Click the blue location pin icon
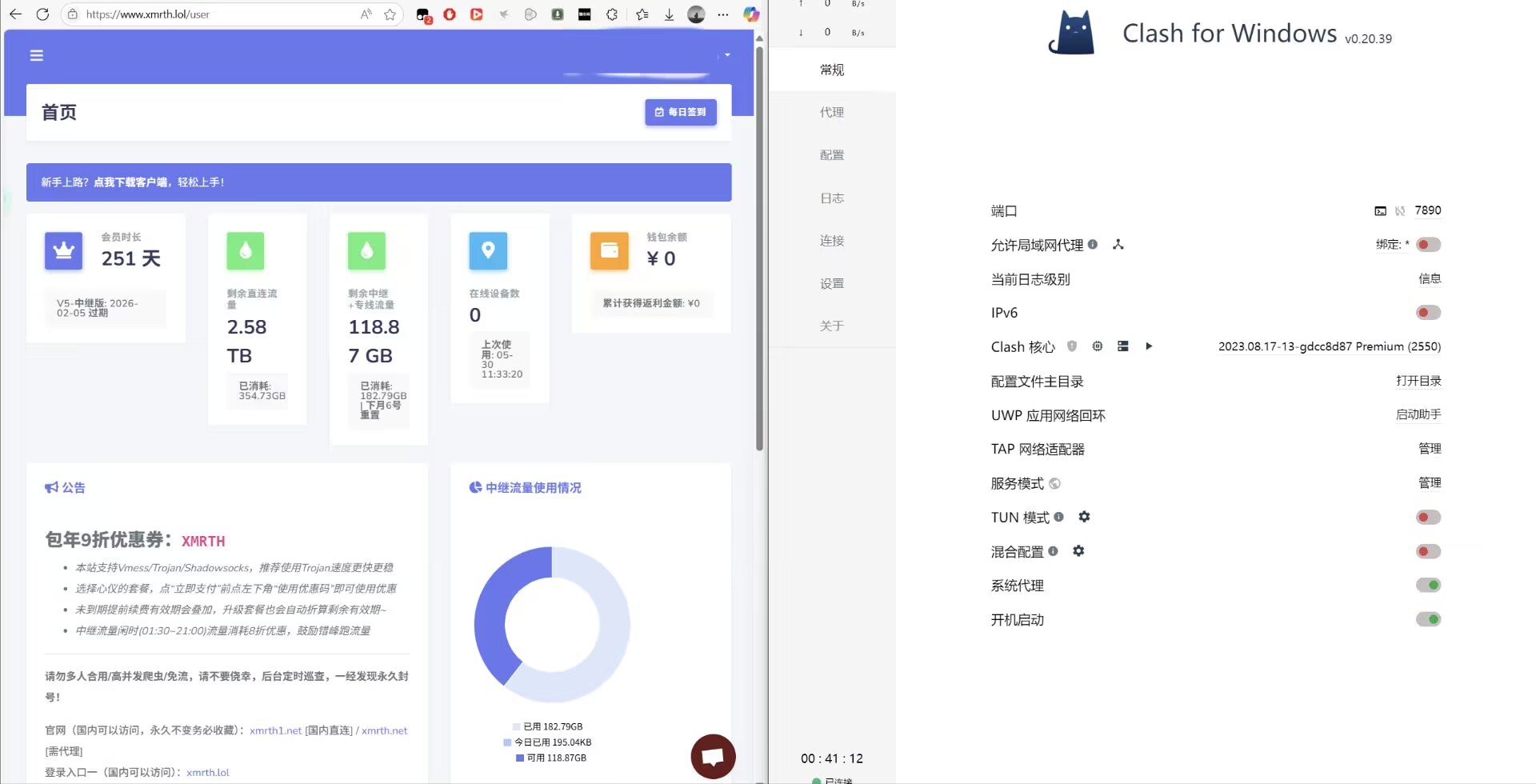Screen dimensions: 1536x784 (488, 251)
